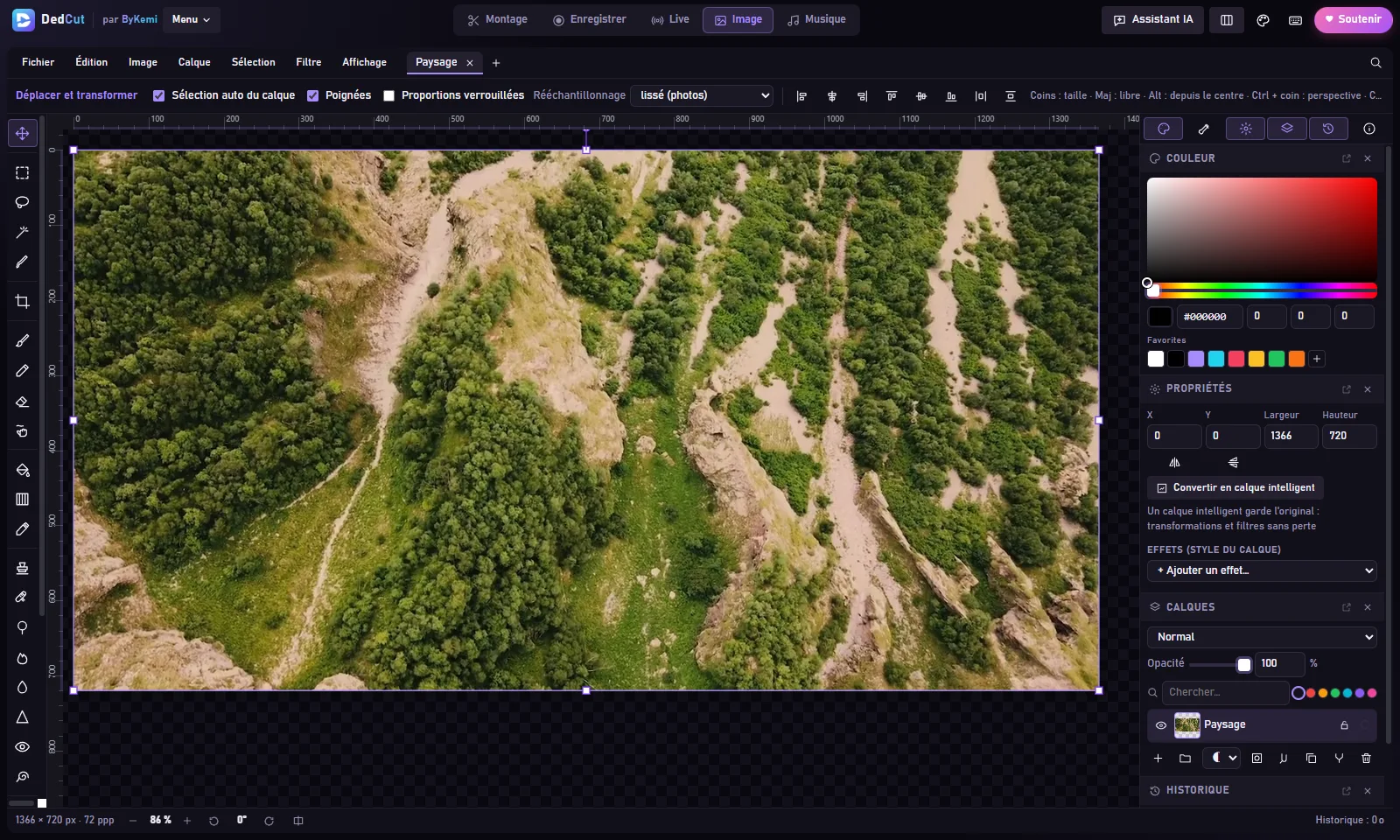Open the Menu dropdown beside ByKemi
The width and height of the screenshot is (1400, 840).
point(191,19)
